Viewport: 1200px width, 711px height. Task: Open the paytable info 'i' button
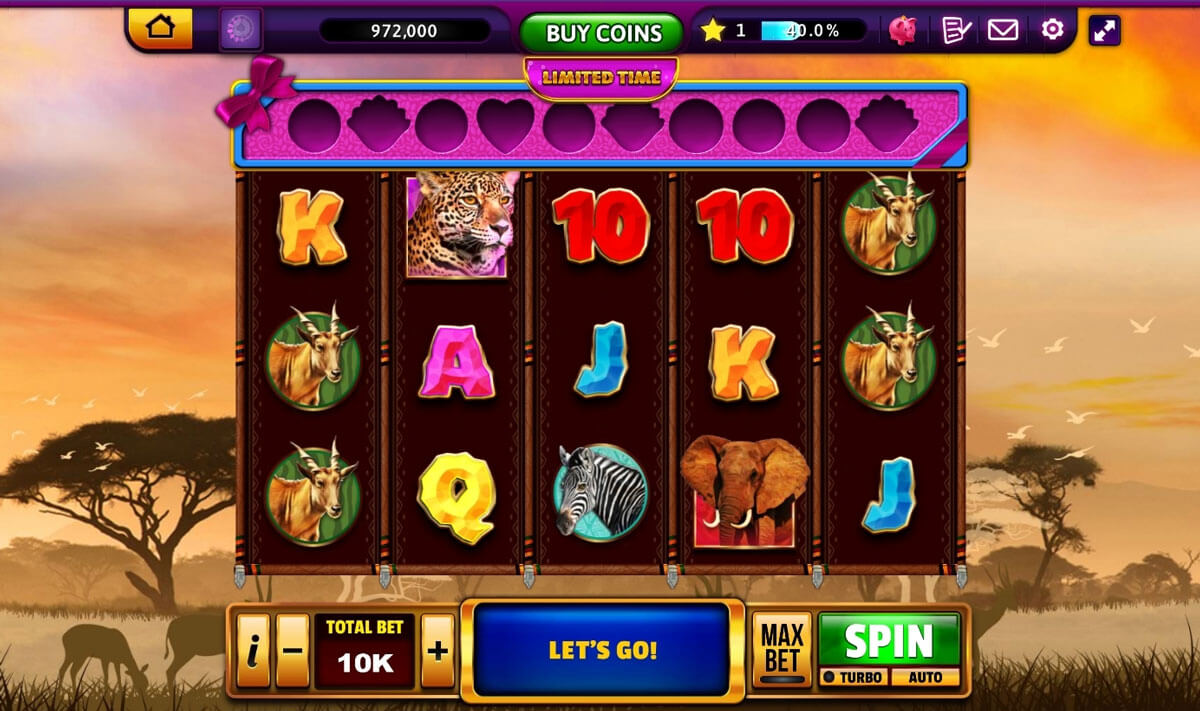tap(253, 651)
